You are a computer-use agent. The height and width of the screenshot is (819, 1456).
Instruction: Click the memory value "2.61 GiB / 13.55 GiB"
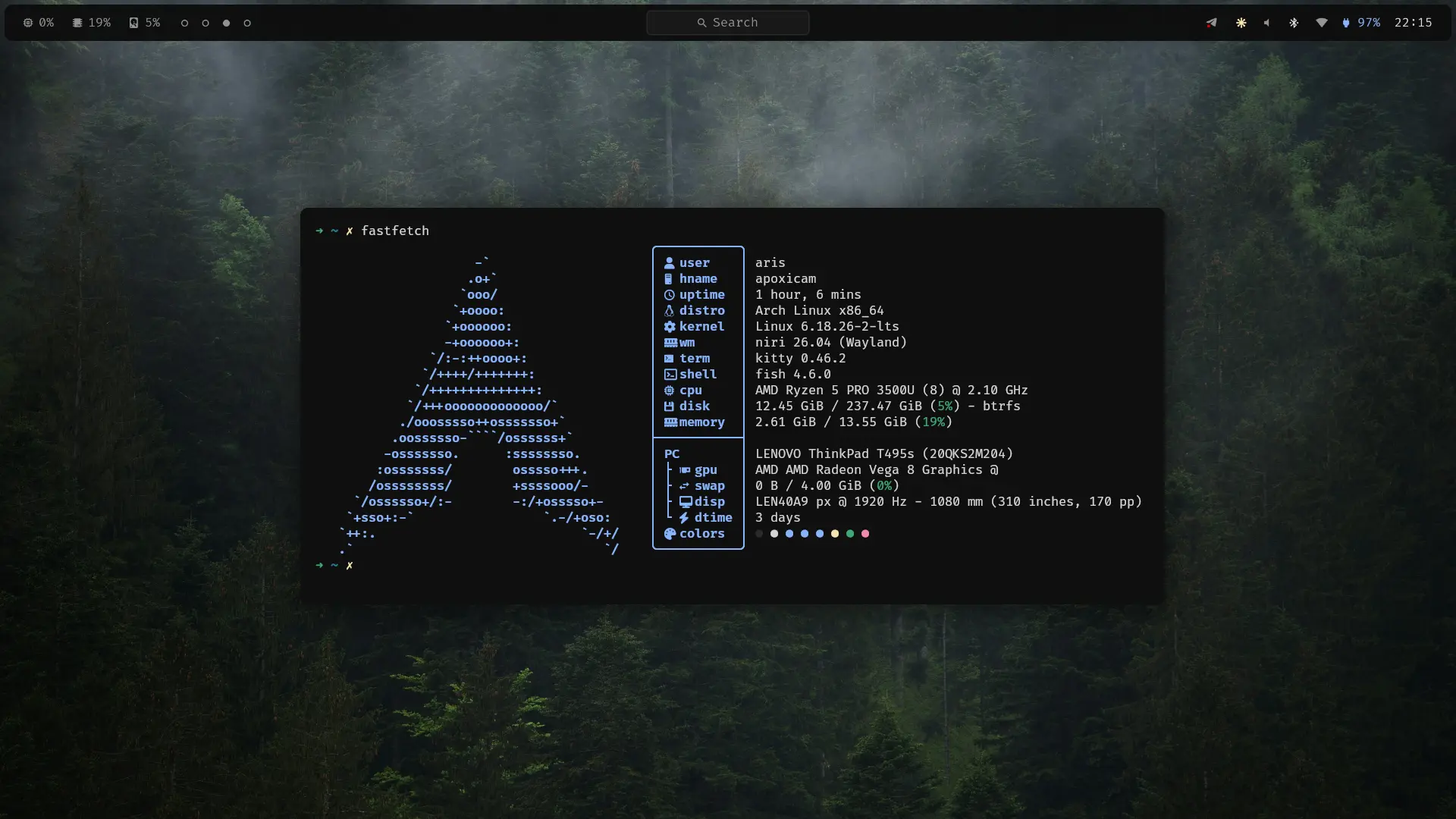[831, 422]
